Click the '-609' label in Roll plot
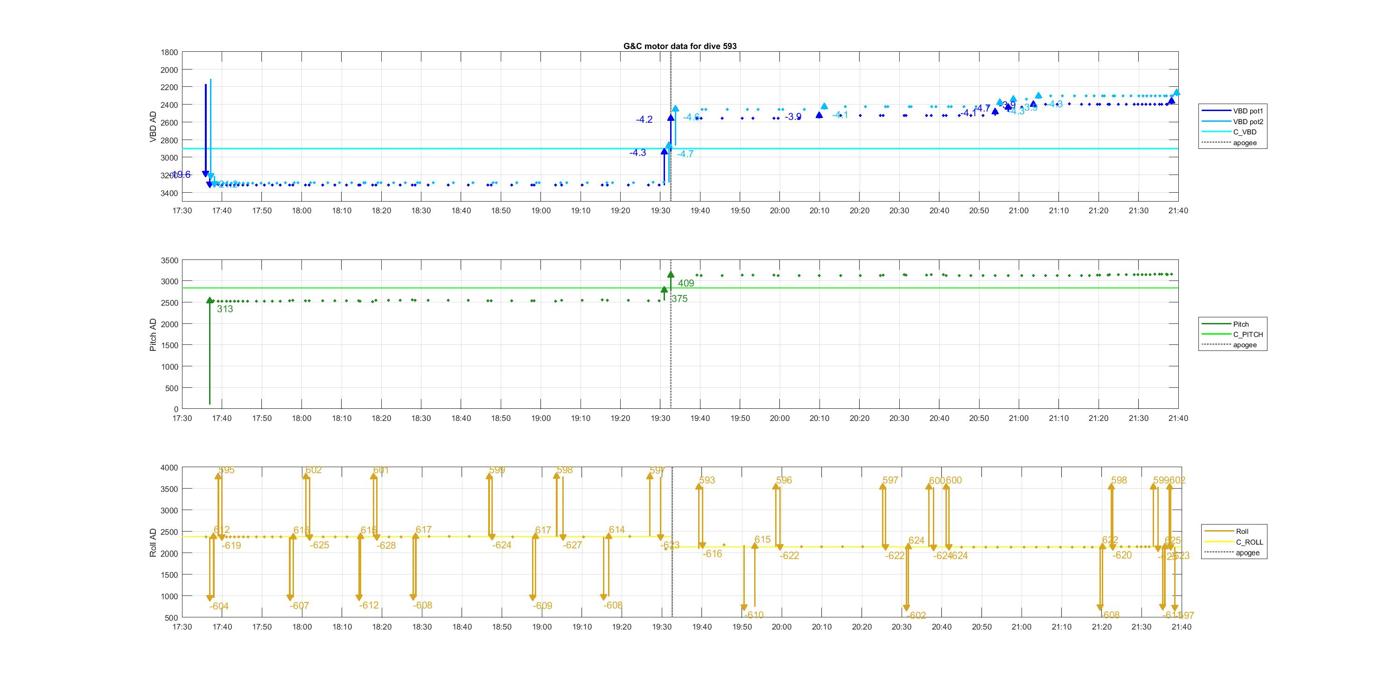This screenshot has width=1400, height=693. (542, 606)
